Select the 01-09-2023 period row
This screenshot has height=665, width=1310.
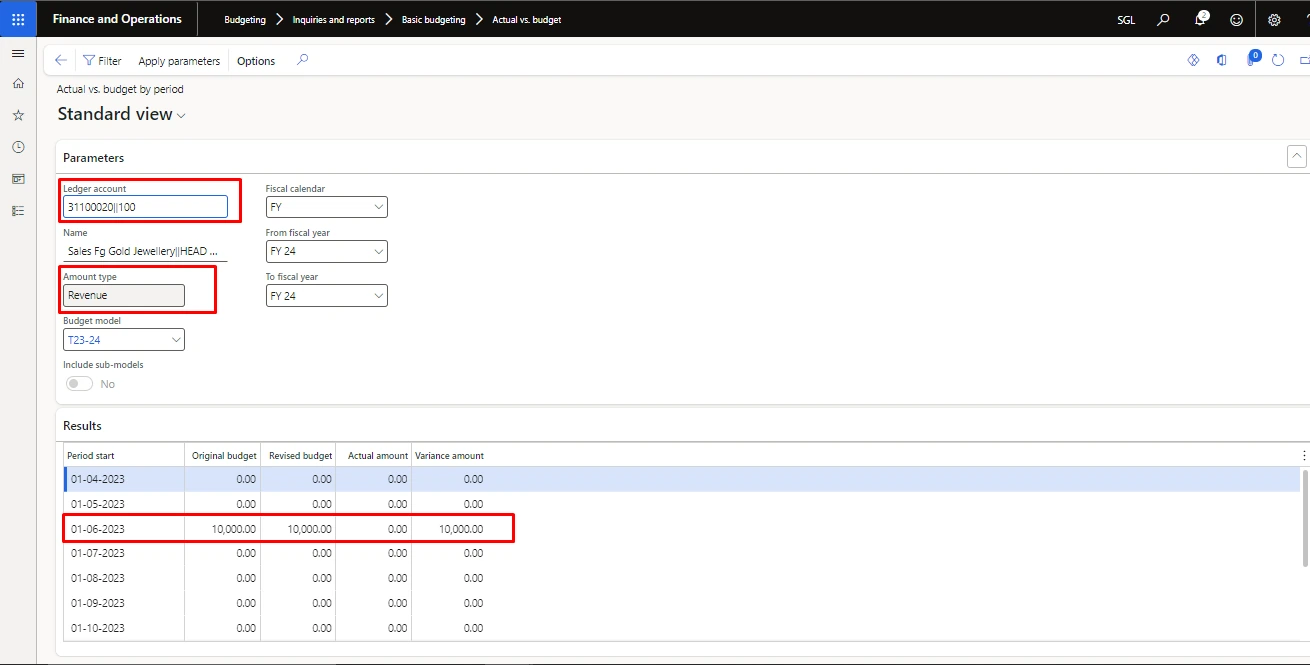click(681, 603)
